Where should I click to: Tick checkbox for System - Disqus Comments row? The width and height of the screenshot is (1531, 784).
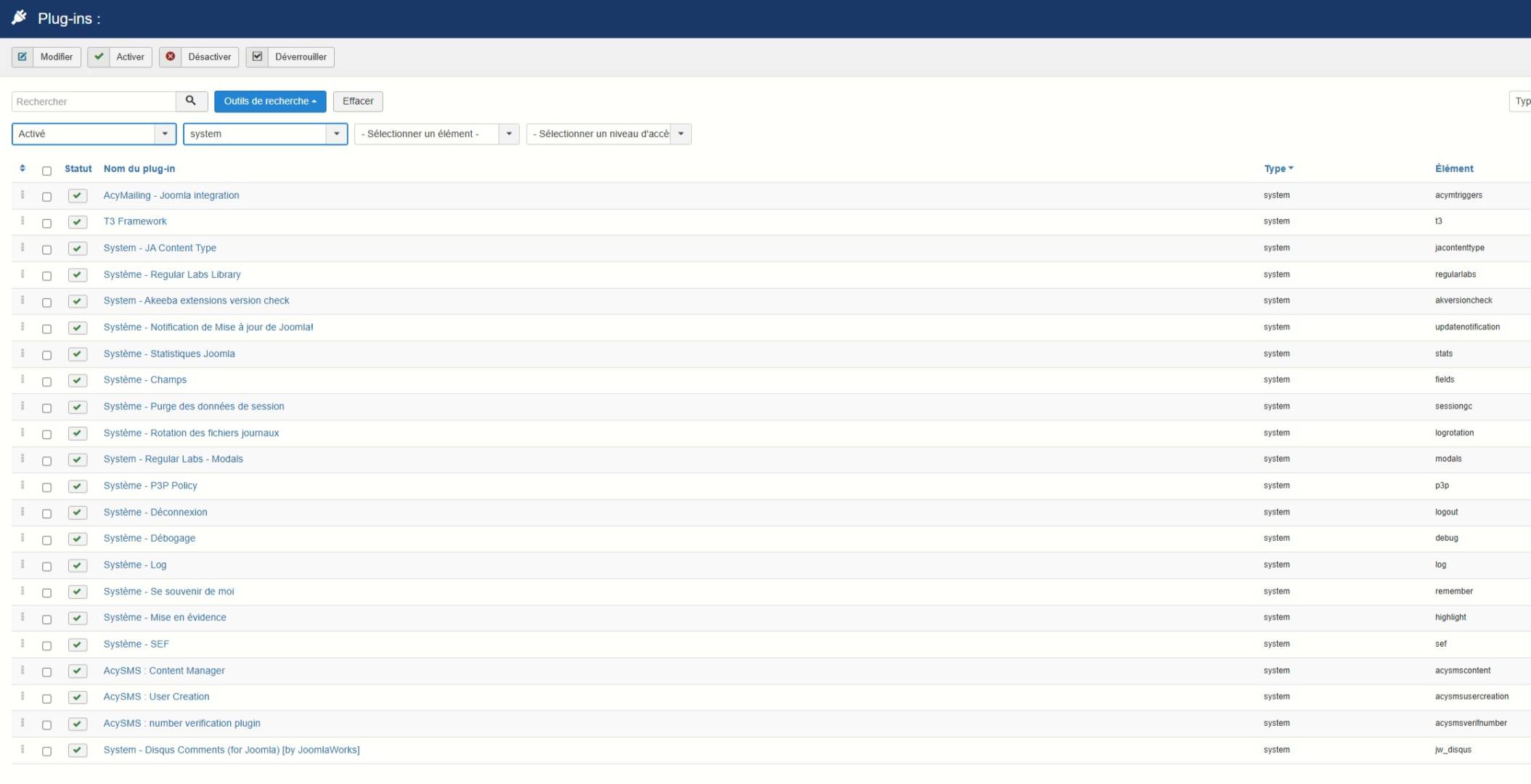coord(46,751)
